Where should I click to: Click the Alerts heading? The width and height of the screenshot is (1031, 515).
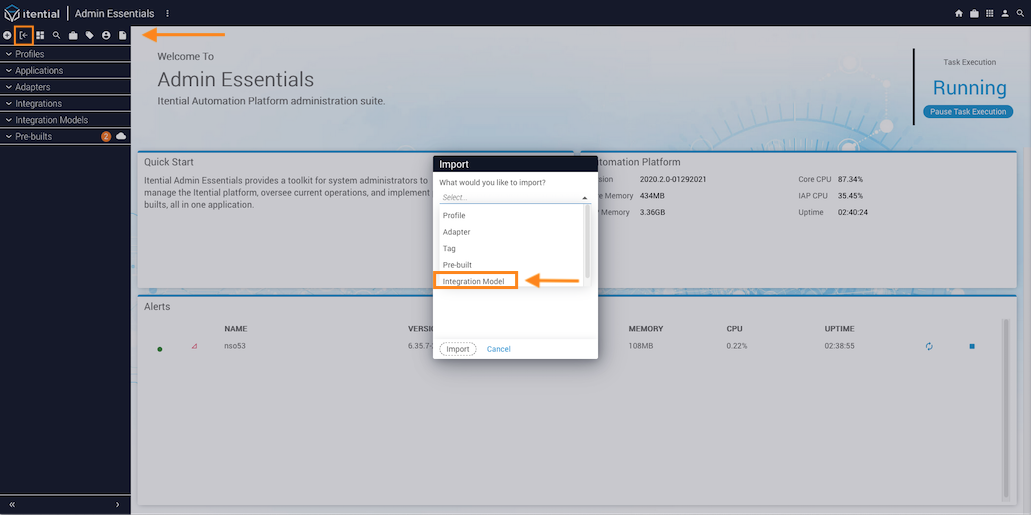click(x=157, y=307)
